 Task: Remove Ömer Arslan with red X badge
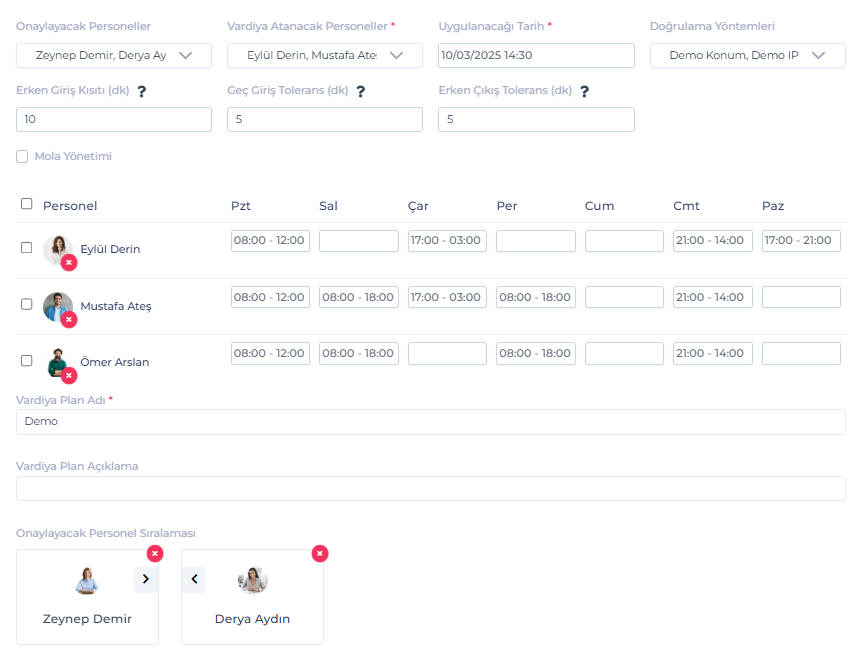[69, 375]
